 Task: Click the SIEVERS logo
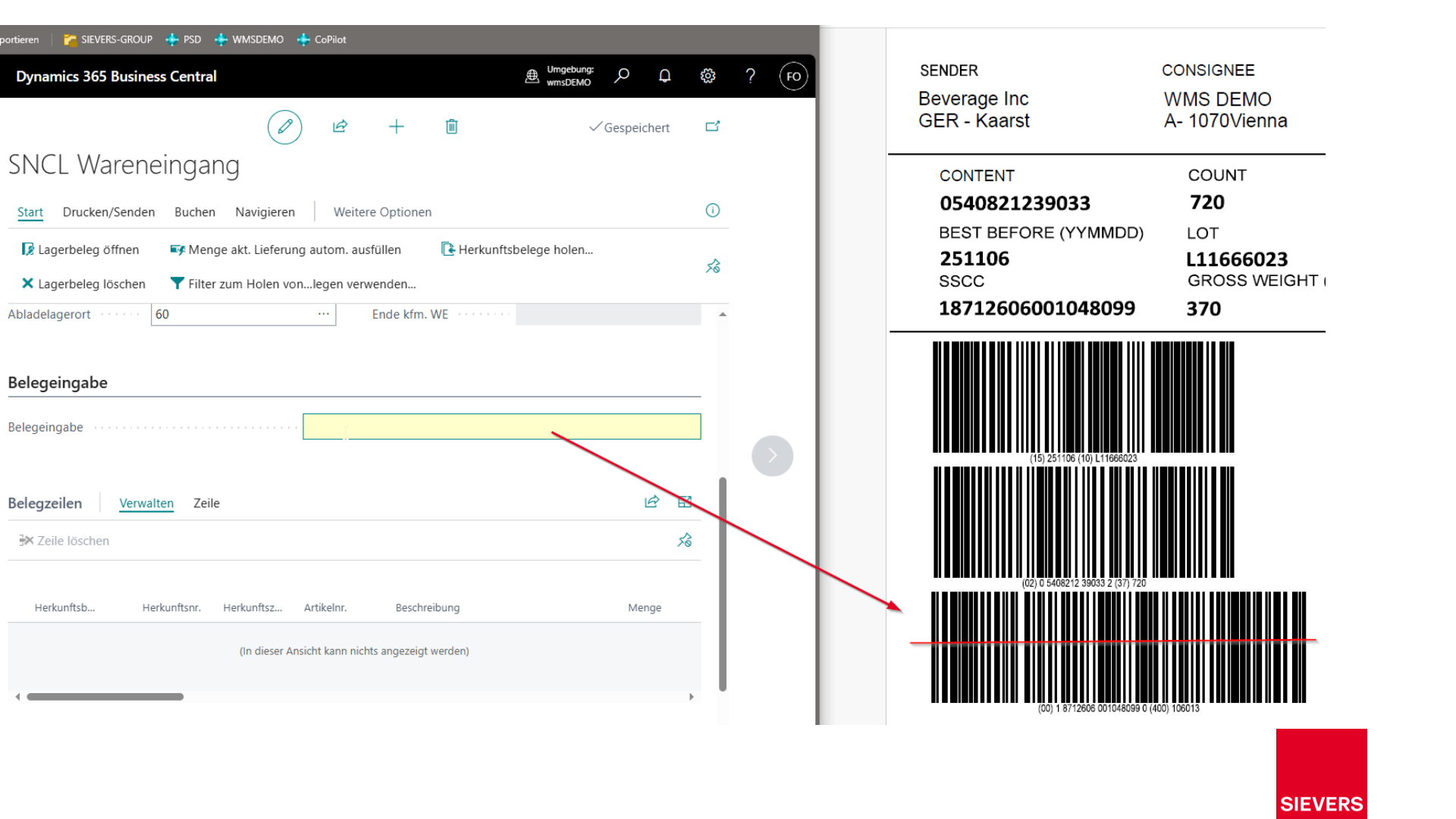[x=1321, y=773]
